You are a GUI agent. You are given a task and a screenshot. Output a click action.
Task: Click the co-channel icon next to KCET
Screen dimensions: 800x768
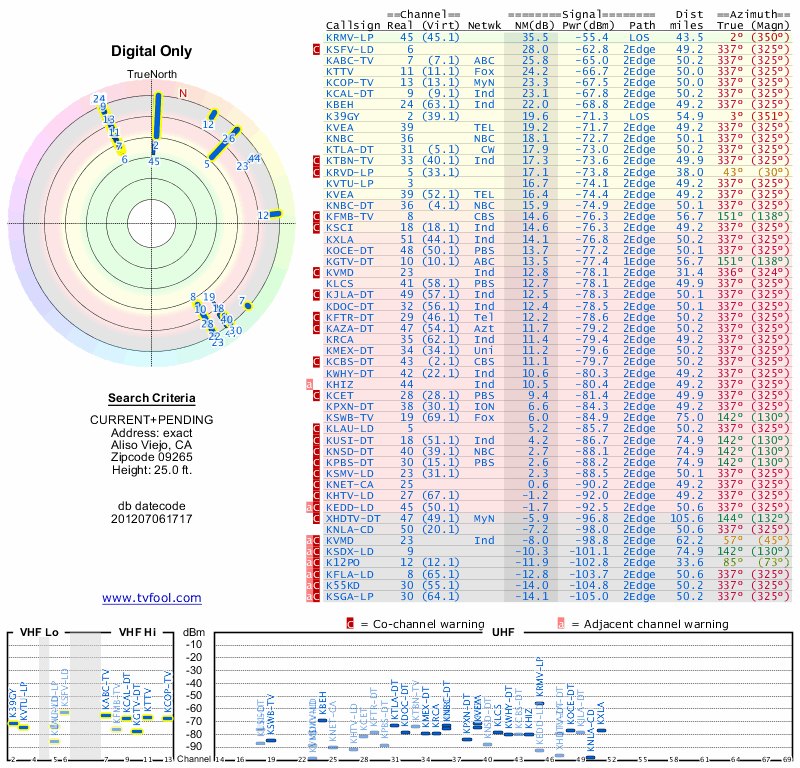coord(316,395)
